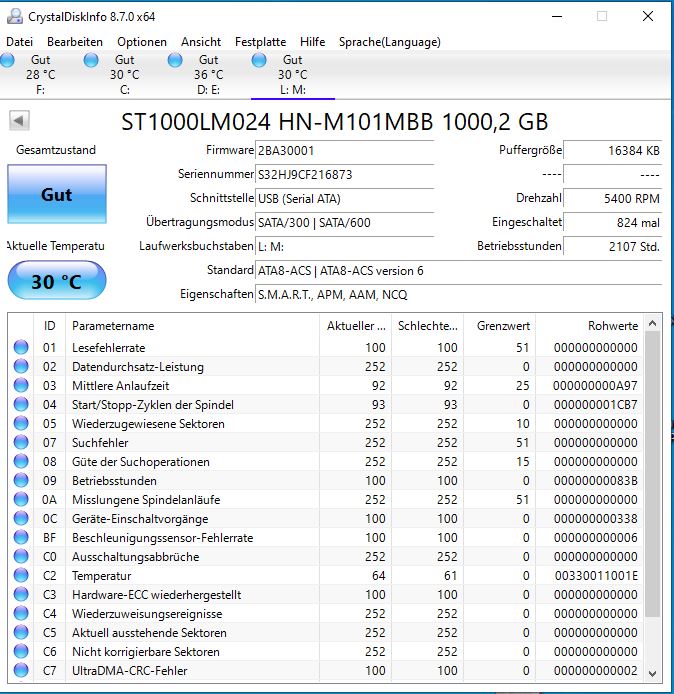This screenshot has width=674, height=694.
Task: Open the Bearbeiten menu
Action: pos(75,42)
